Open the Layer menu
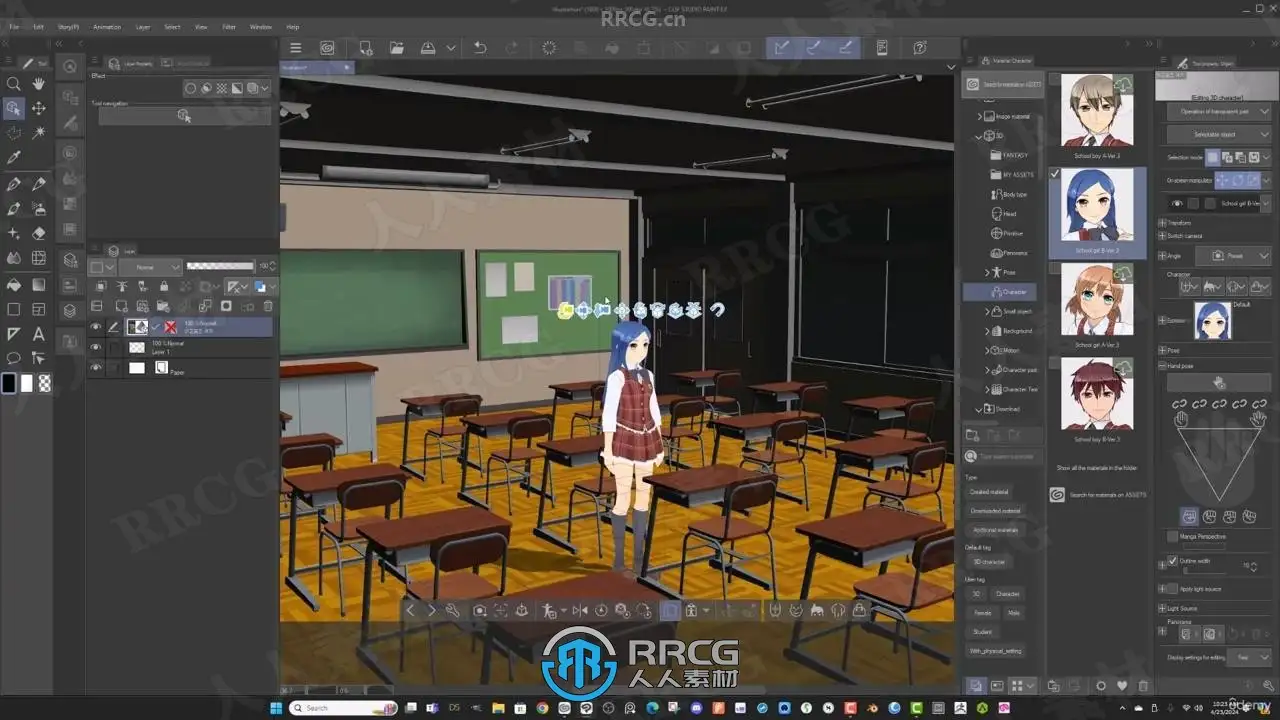The width and height of the screenshot is (1280, 720). coord(143,27)
